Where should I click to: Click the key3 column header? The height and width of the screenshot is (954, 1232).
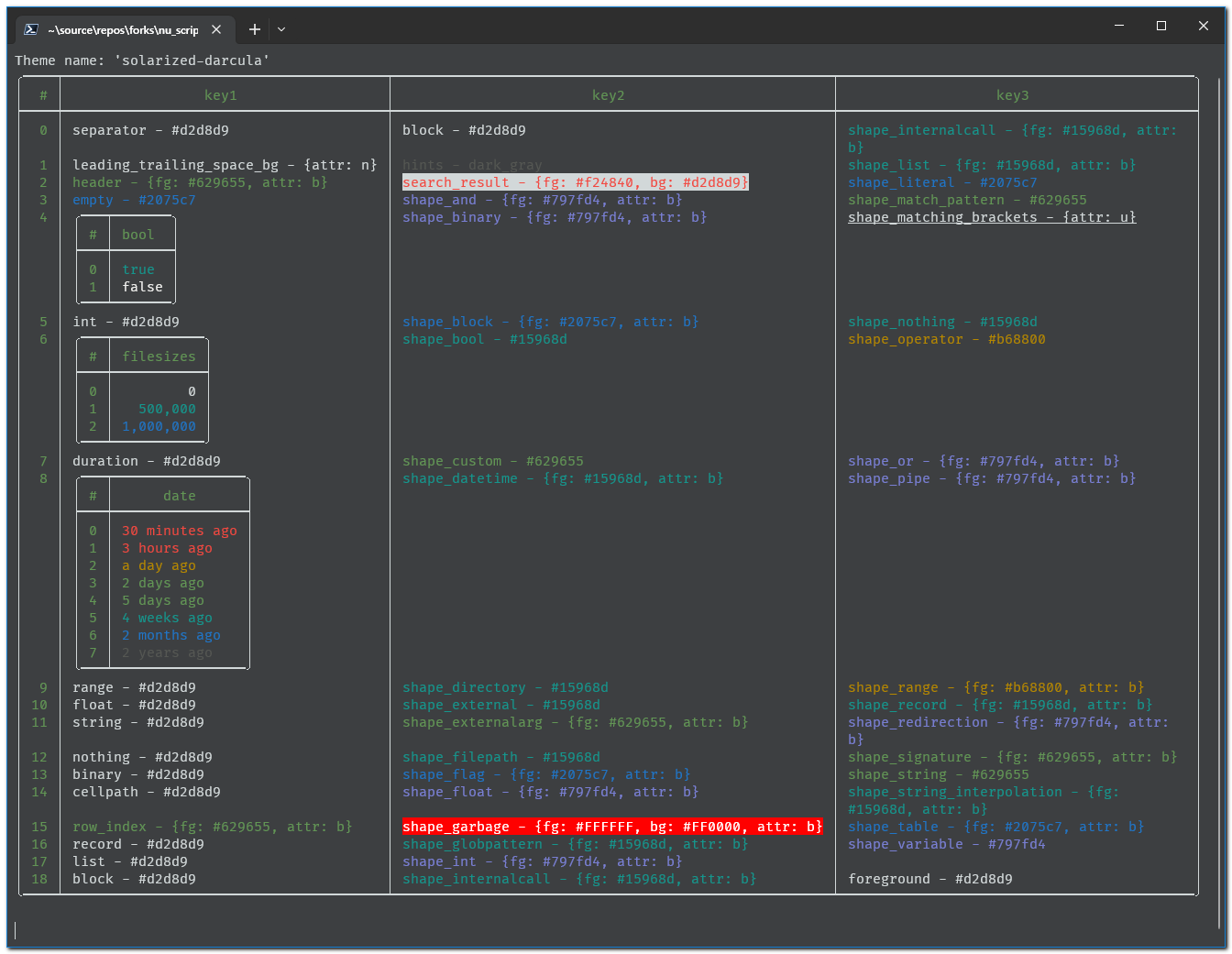click(1013, 95)
